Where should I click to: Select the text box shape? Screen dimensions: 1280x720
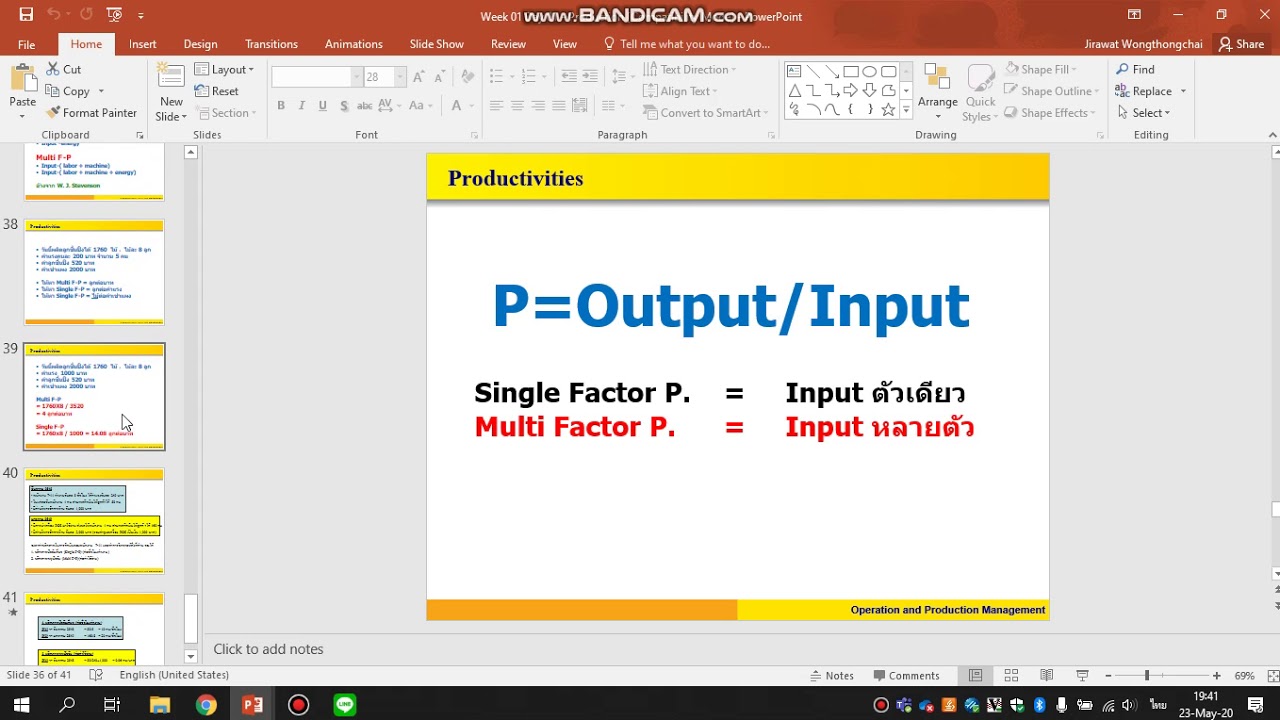coord(794,71)
